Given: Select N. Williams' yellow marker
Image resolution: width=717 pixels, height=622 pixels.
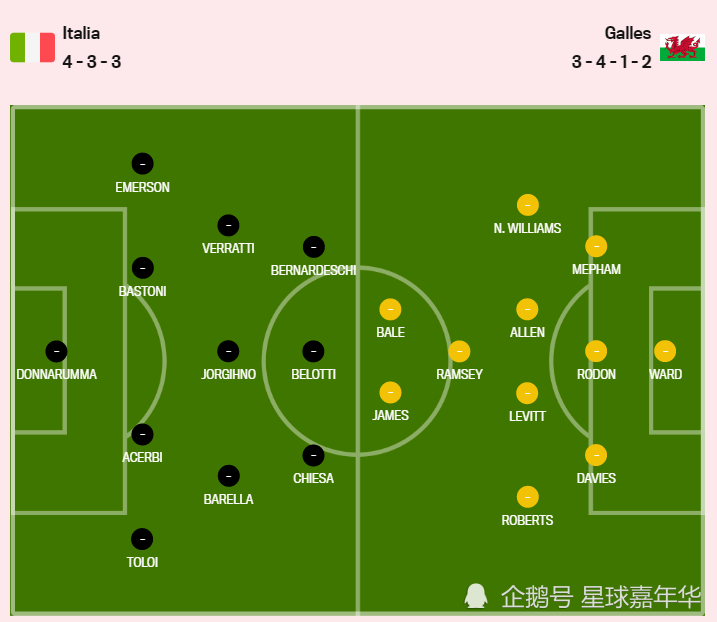Looking at the screenshot, I should pyautogui.click(x=527, y=205).
